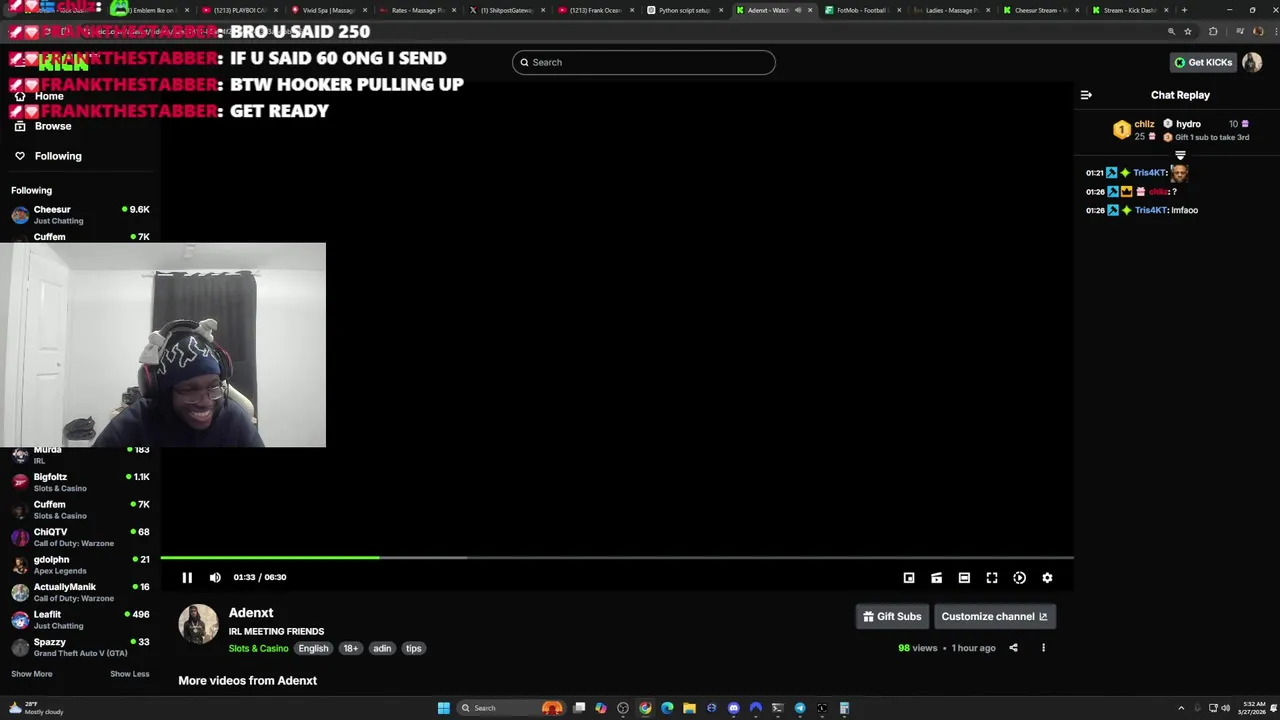Screen dimensions: 1280x720
Task: Select the English tag
Action: 313,648
